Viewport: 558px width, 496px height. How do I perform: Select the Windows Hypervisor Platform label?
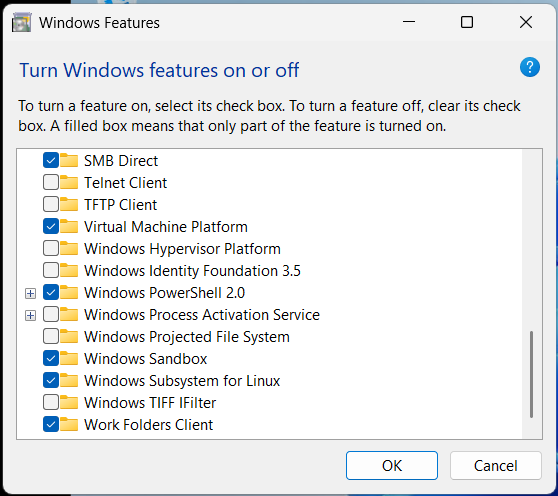click(183, 248)
